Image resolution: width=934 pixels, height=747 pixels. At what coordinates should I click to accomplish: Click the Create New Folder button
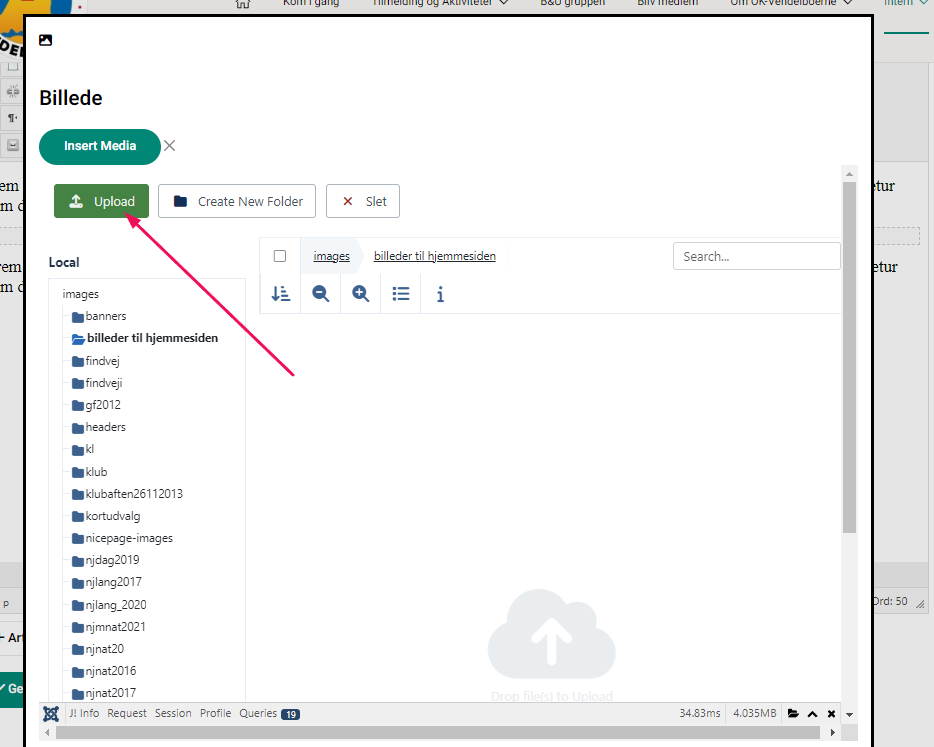(x=237, y=201)
